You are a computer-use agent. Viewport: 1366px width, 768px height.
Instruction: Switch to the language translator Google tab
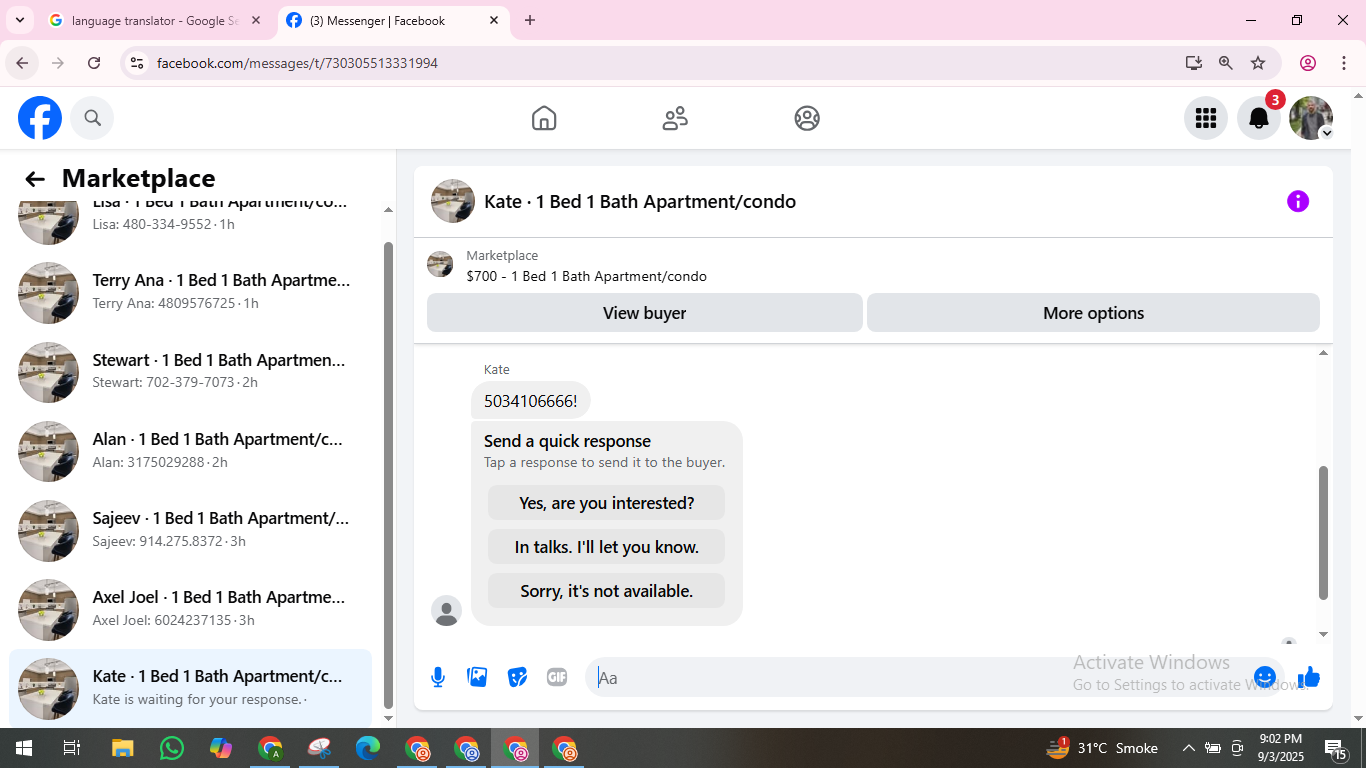(x=155, y=20)
